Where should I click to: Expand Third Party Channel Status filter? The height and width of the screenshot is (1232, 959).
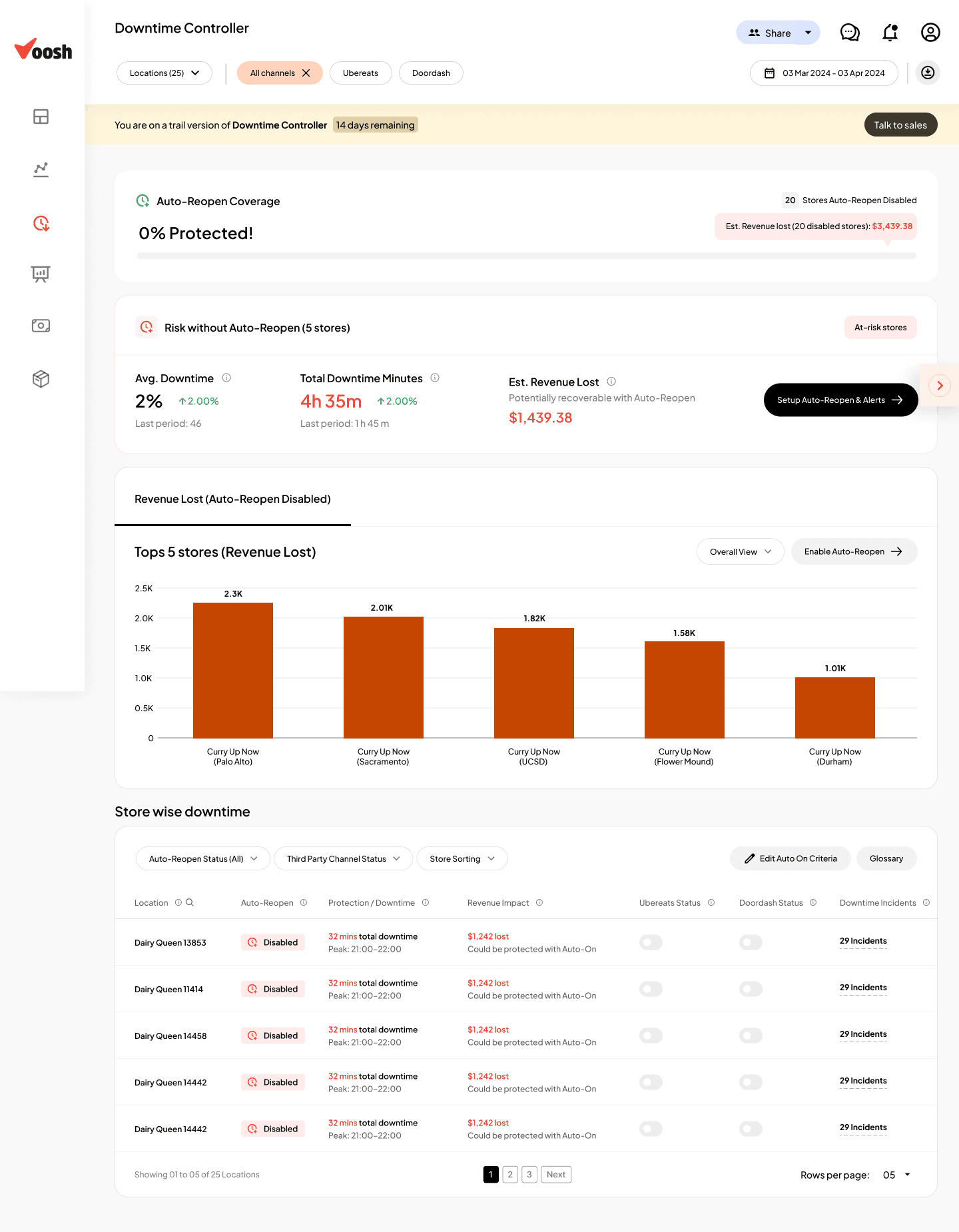click(343, 858)
